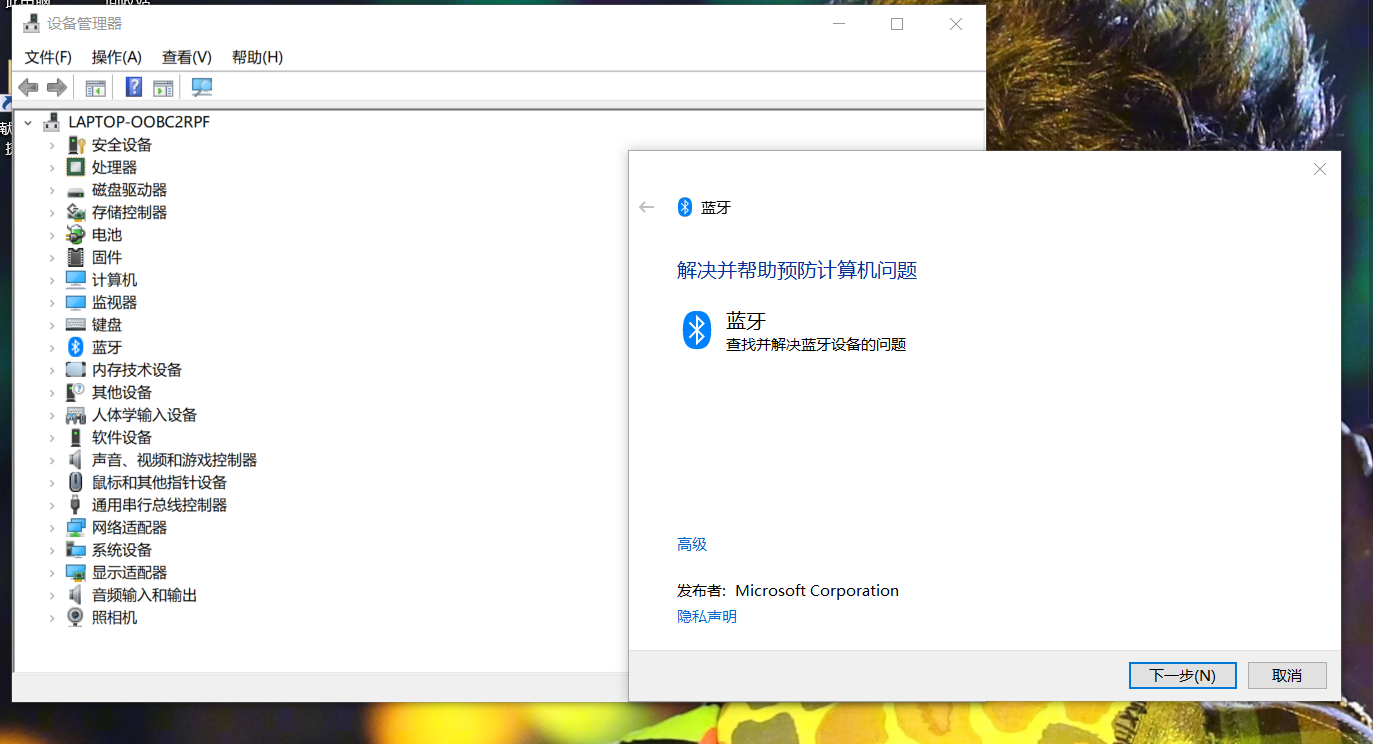
Task: Expand the 安全设备 category
Action: tap(52, 145)
